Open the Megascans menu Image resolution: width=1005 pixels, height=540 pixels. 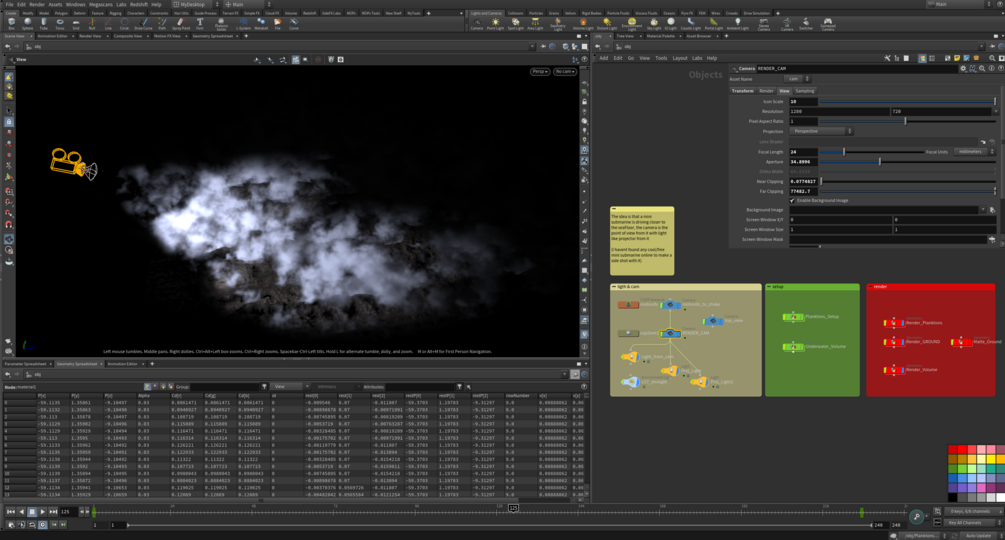click(x=101, y=4)
